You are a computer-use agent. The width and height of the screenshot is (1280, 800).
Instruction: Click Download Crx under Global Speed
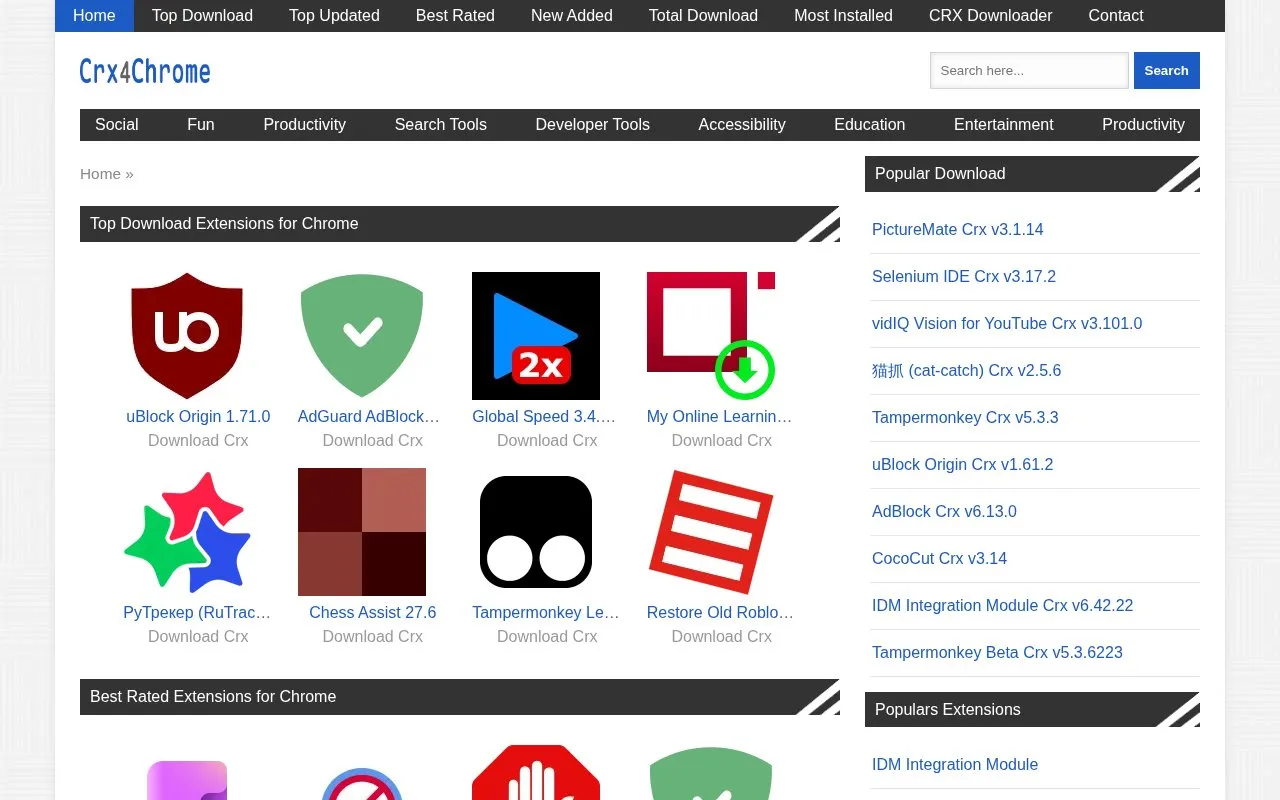pos(547,441)
